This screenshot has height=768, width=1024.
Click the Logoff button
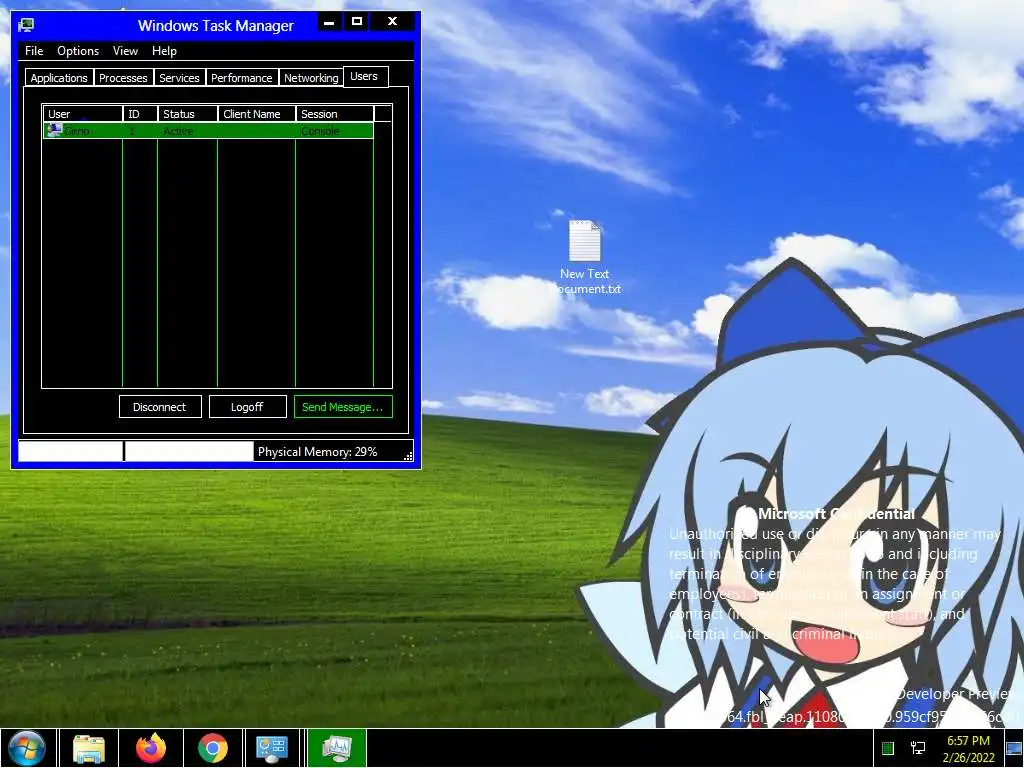coord(248,407)
